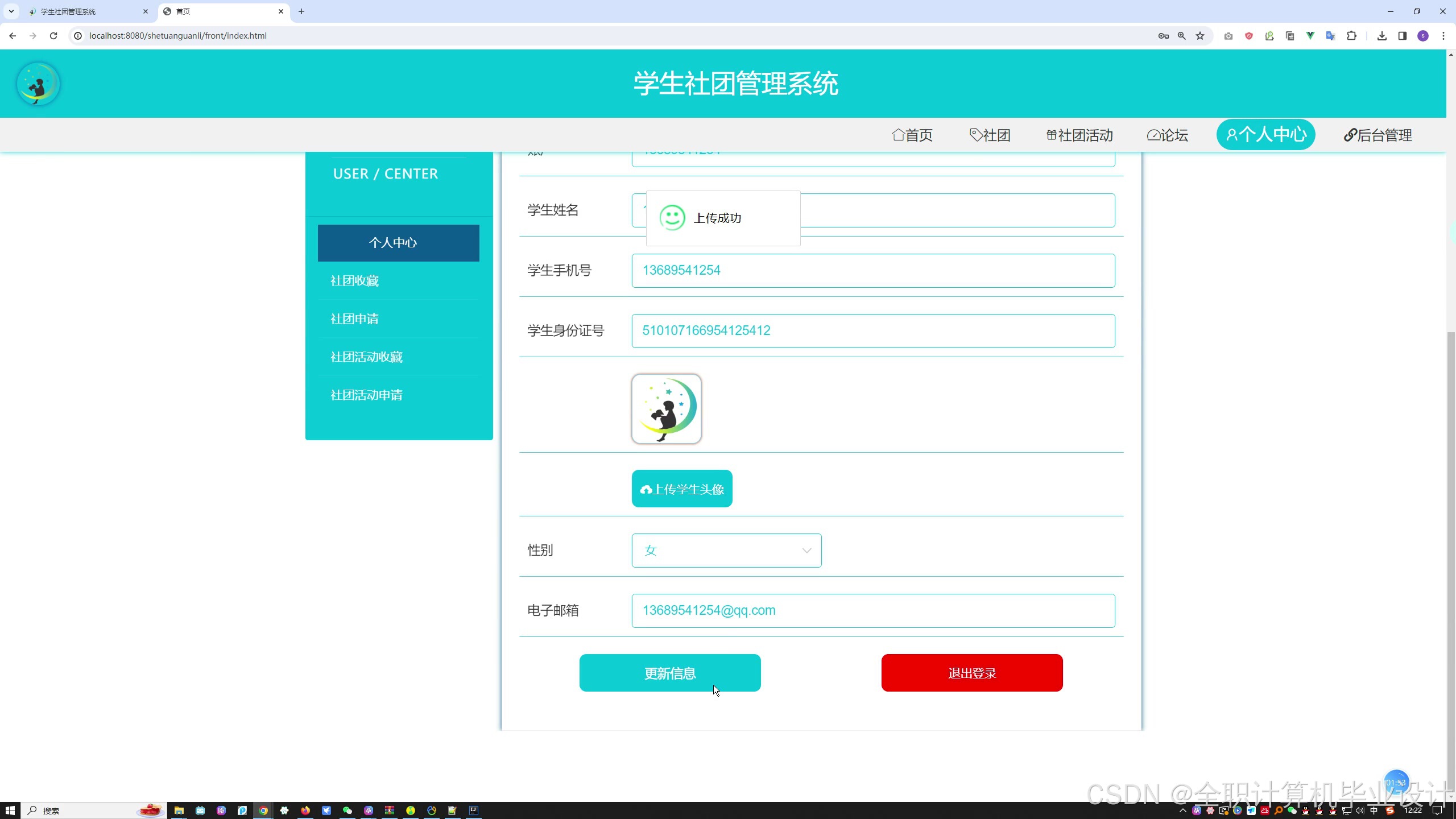Click 上传学生头像 upload button
1456x819 pixels.
coord(681,489)
